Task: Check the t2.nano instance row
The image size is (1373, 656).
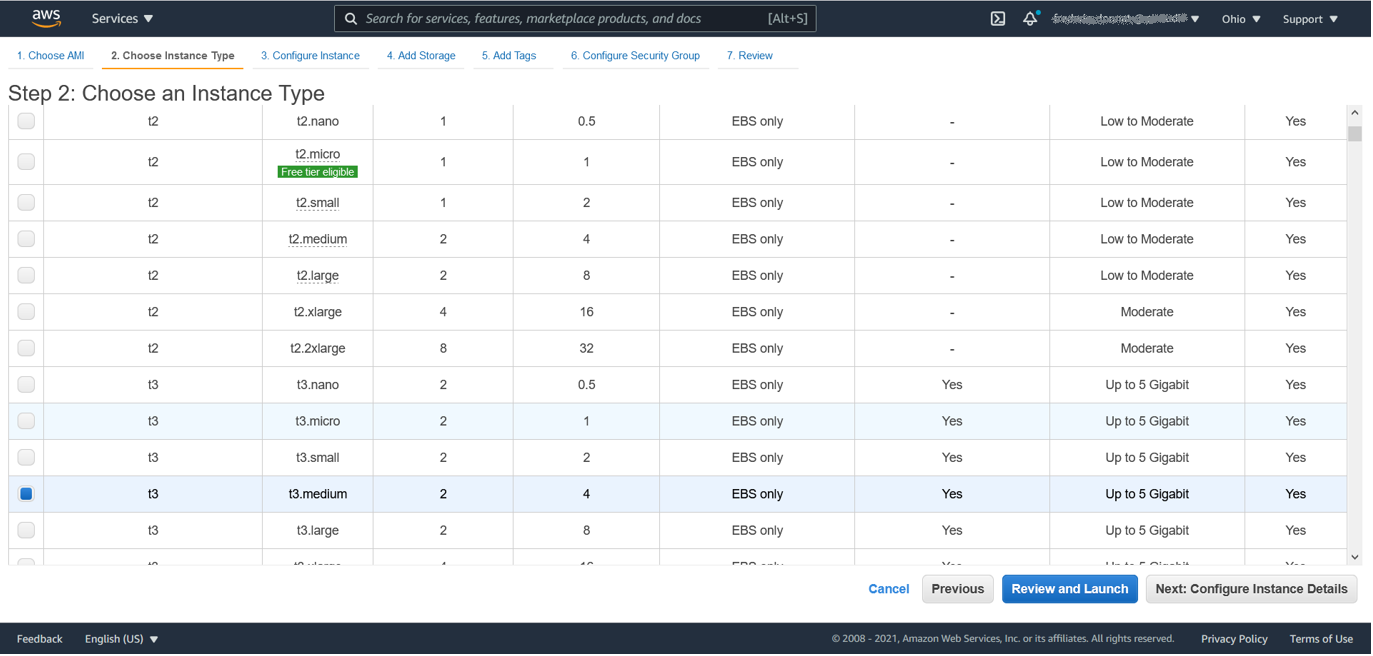Action: tap(26, 121)
